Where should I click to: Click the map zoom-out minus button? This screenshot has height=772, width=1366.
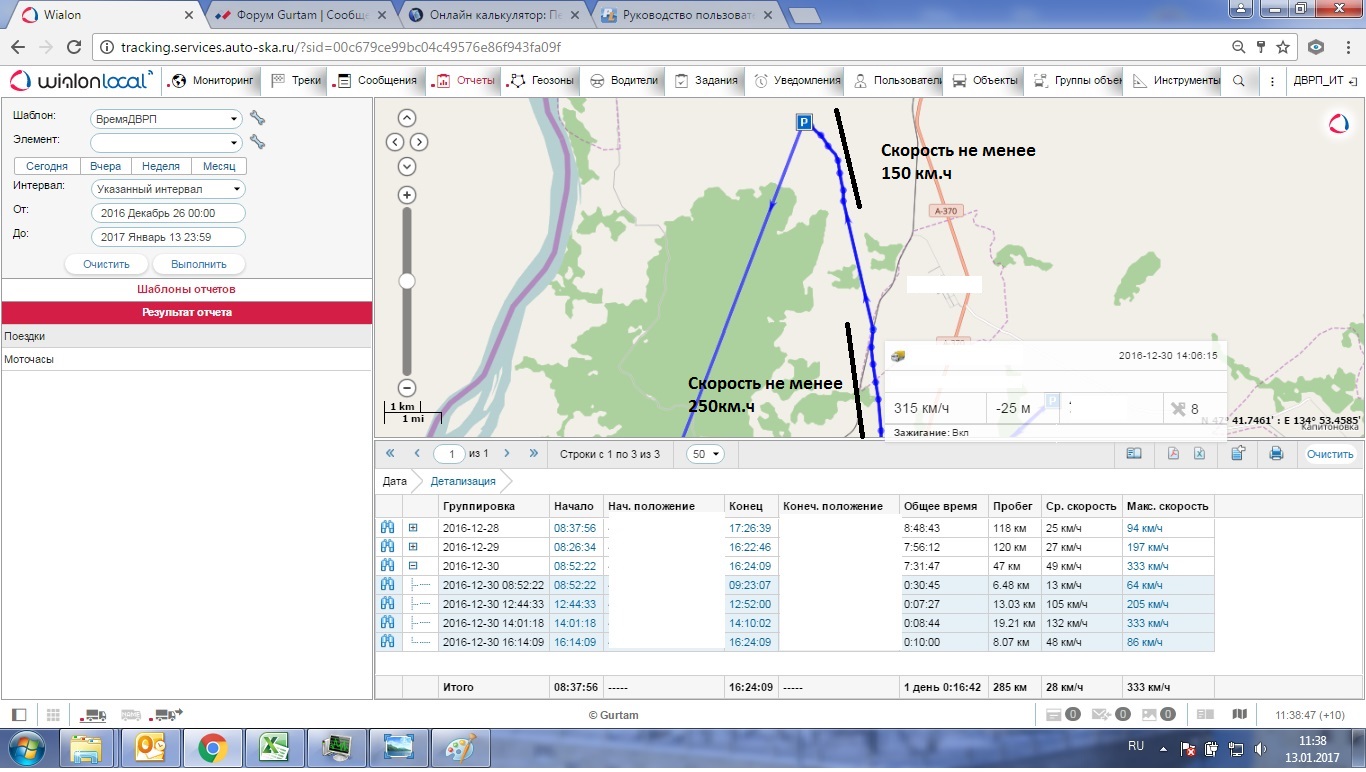(407, 388)
